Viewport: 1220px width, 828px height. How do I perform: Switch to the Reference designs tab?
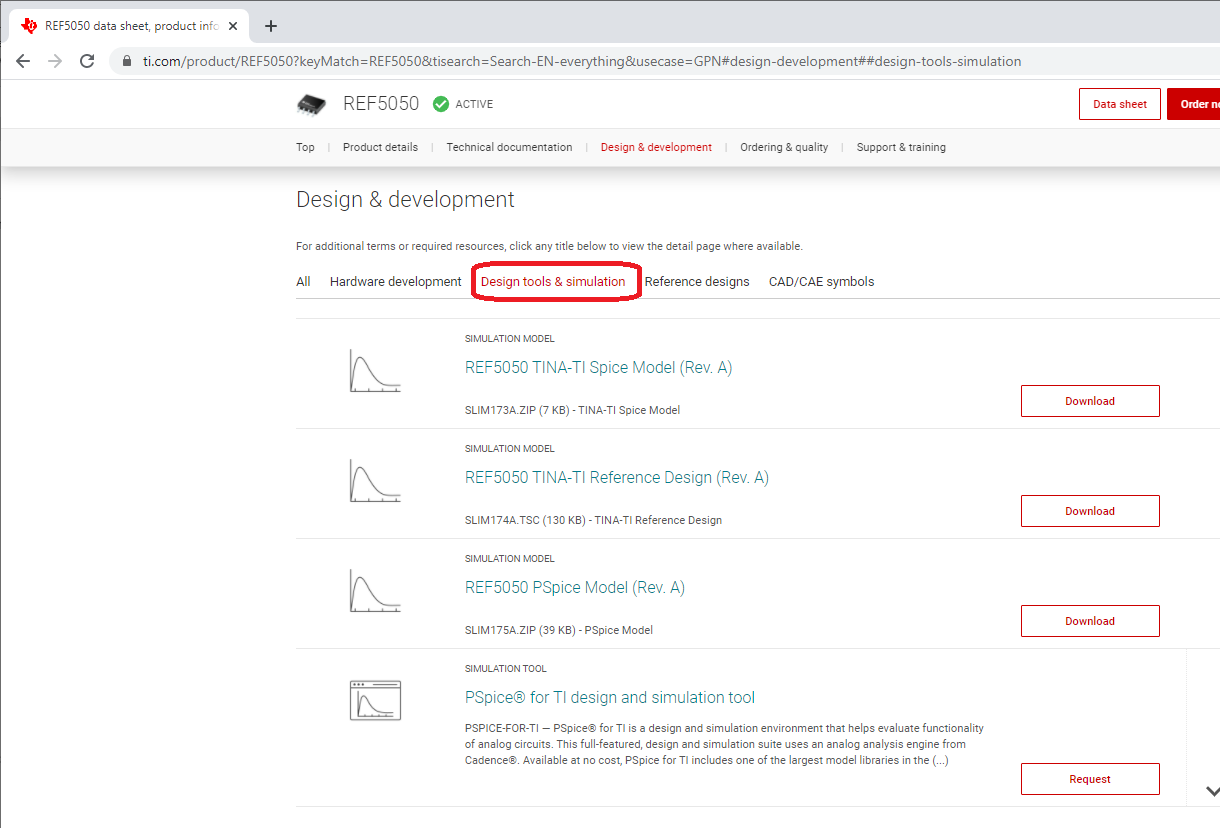coord(697,282)
